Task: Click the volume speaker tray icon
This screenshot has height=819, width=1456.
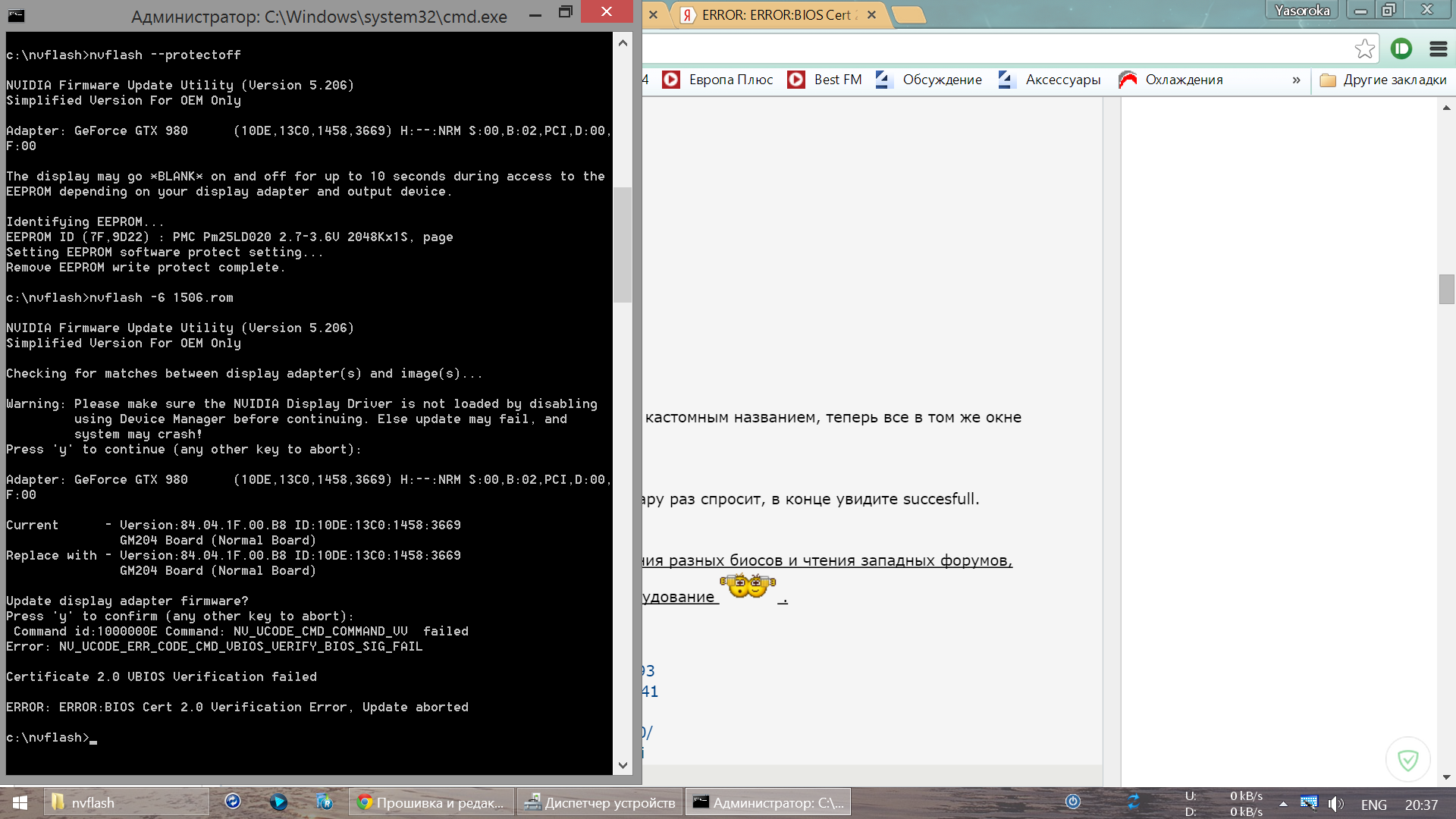Action: 1335,804
